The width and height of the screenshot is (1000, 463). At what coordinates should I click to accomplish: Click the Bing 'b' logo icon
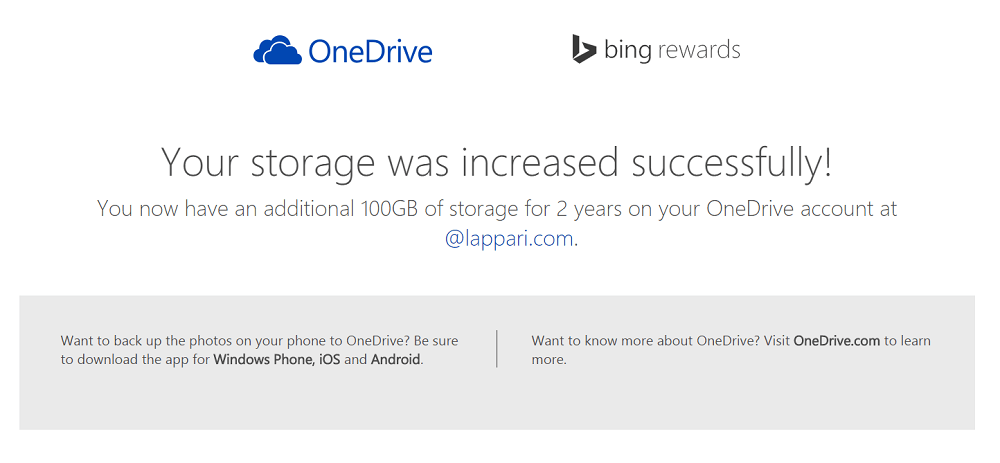(584, 49)
